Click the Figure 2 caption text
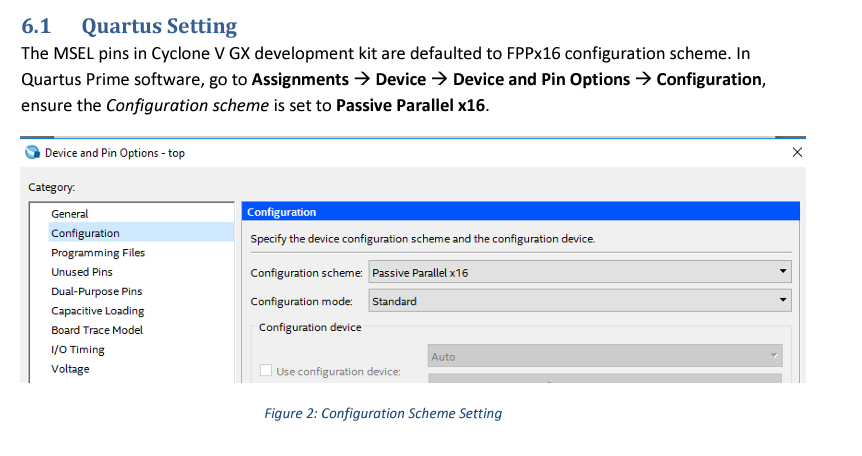This screenshot has width=862, height=456. point(383,414)
